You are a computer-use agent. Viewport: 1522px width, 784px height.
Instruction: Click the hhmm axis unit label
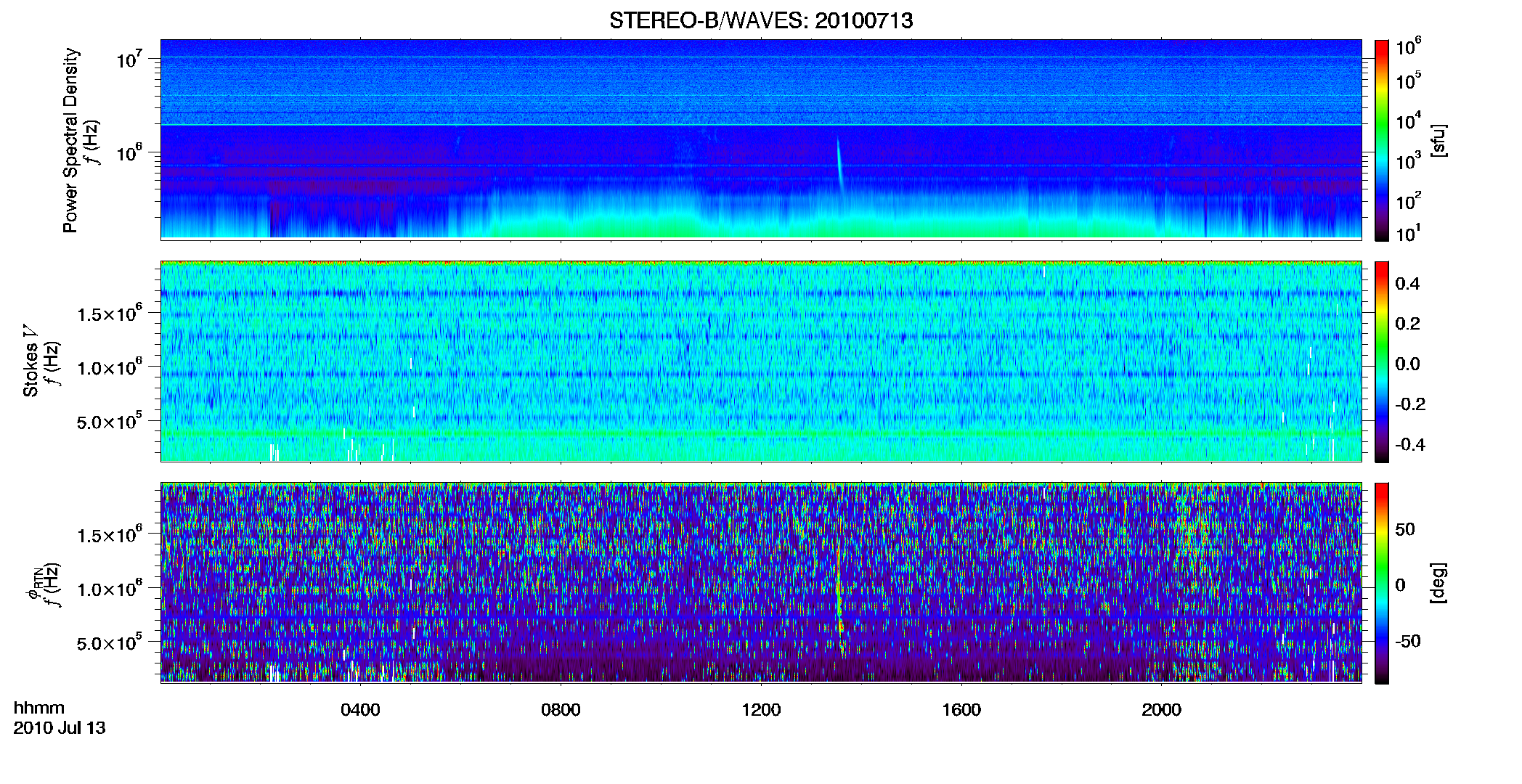click(x=39, y=708)
